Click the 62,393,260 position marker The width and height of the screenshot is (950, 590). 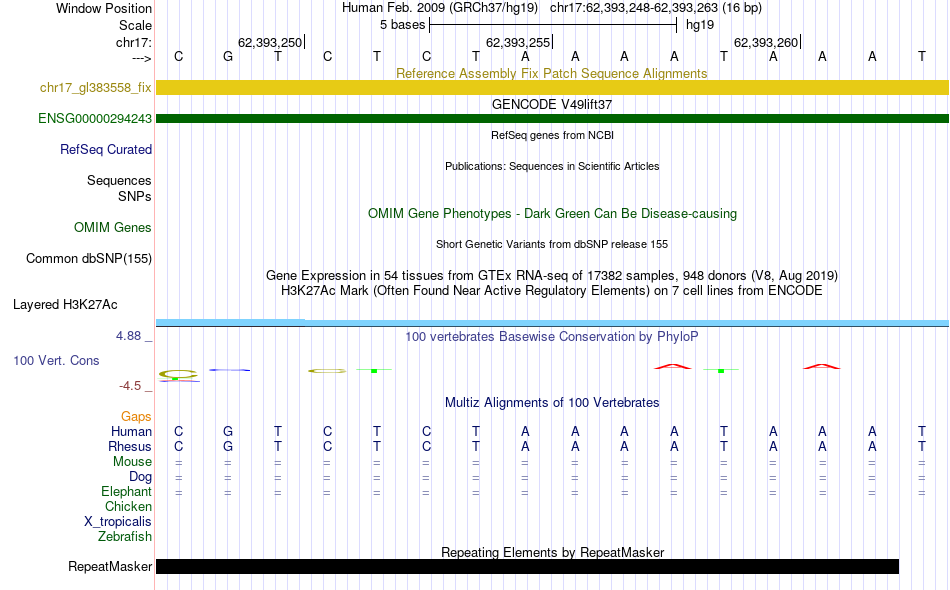tap(766, 42)
